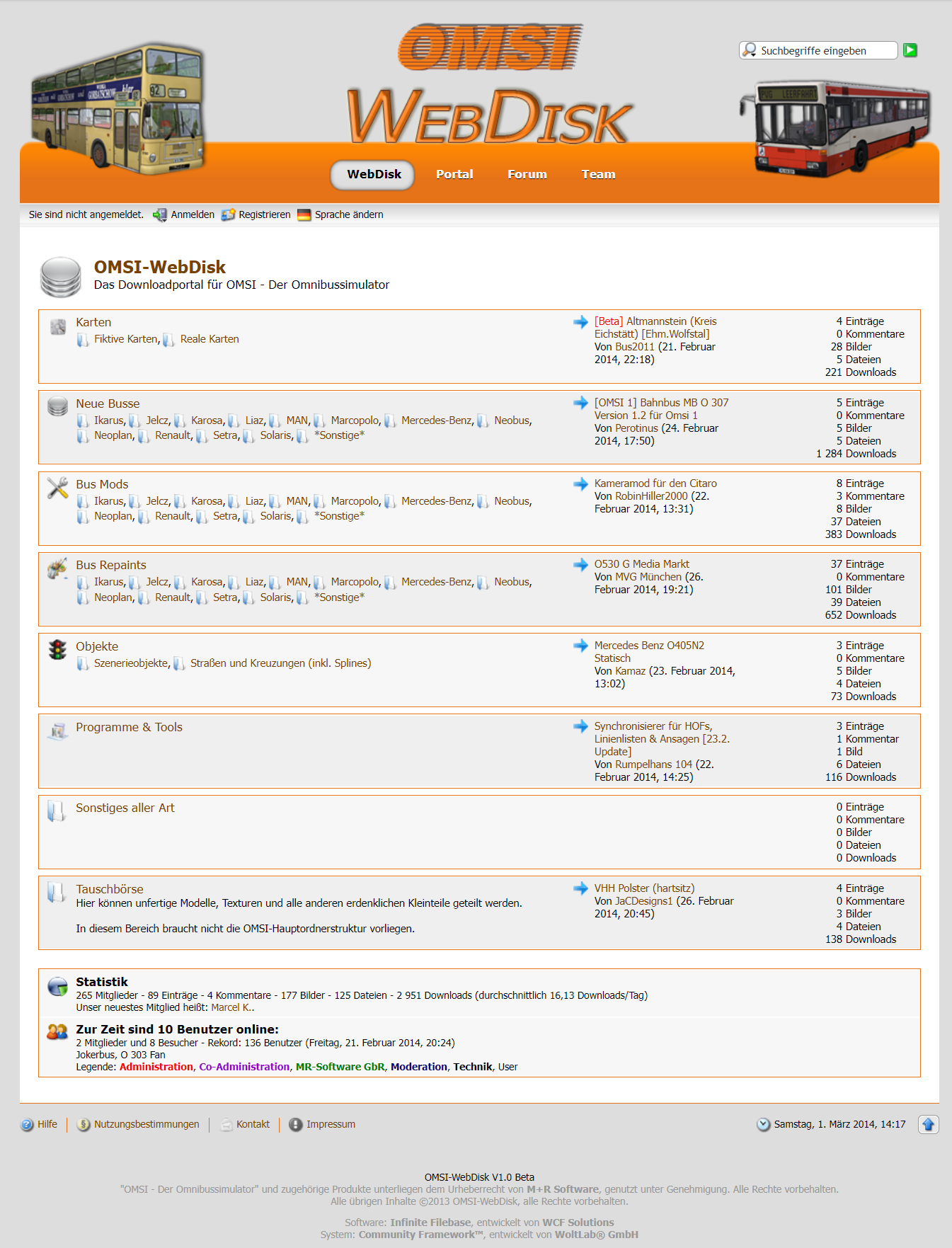Click the Hilfe question mark icon

click(x=28, y=1125)
